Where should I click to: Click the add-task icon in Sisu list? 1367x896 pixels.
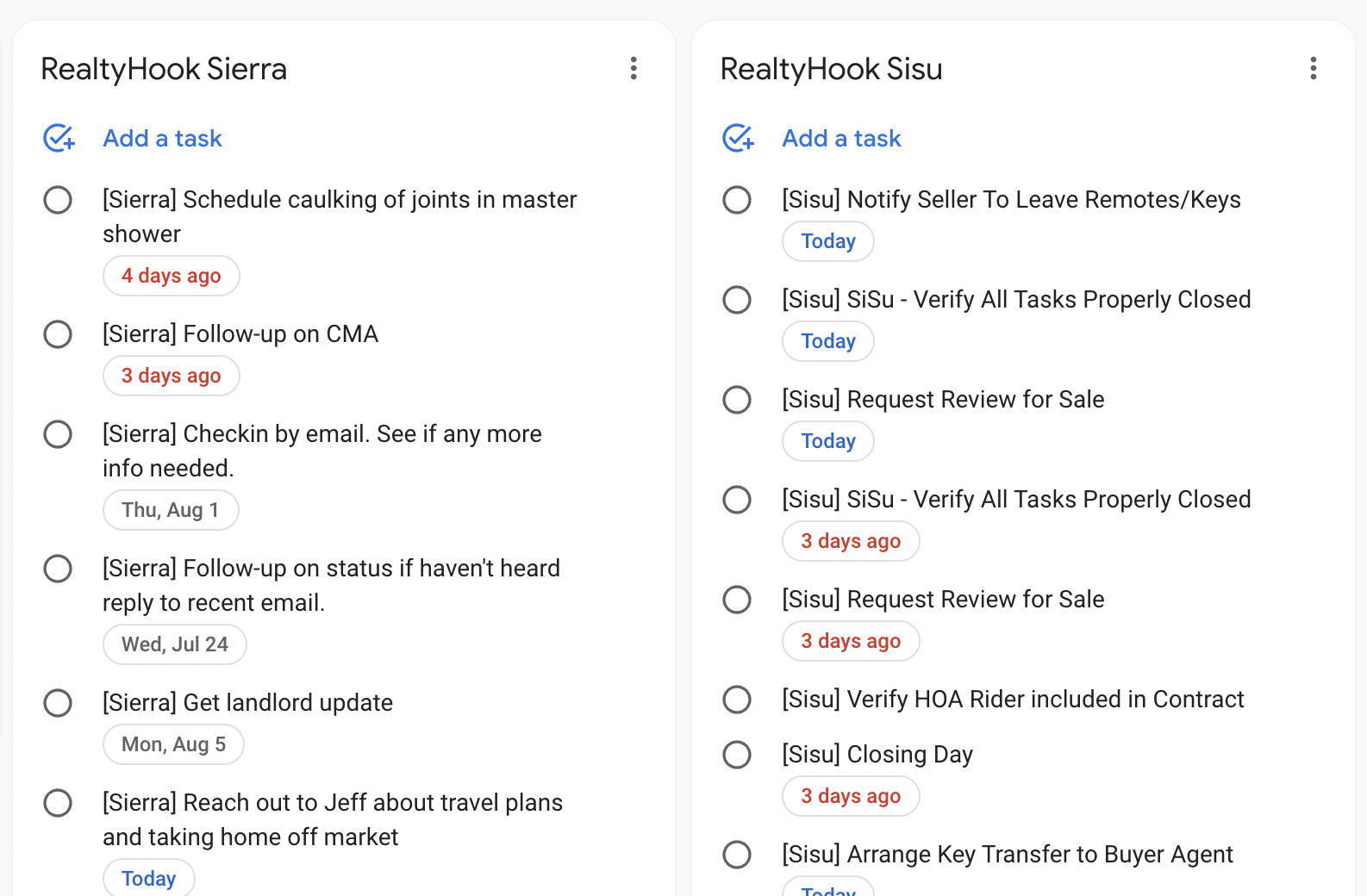[x=738, y=138]
